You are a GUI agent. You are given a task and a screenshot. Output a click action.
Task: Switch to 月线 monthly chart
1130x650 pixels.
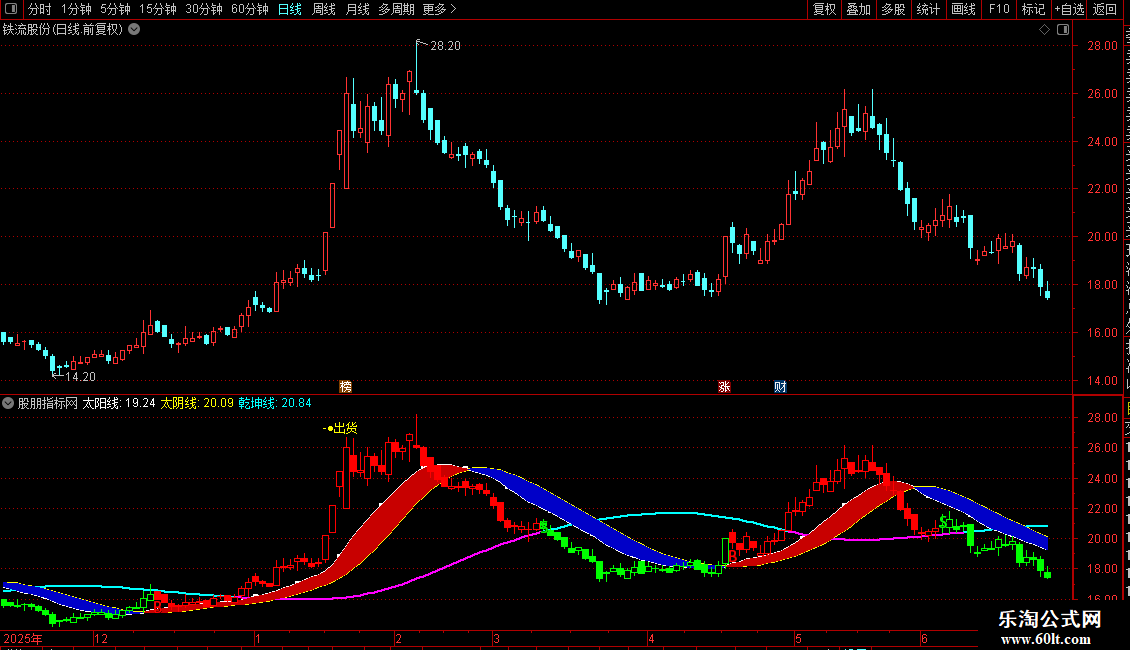click(x=357, y=9)
